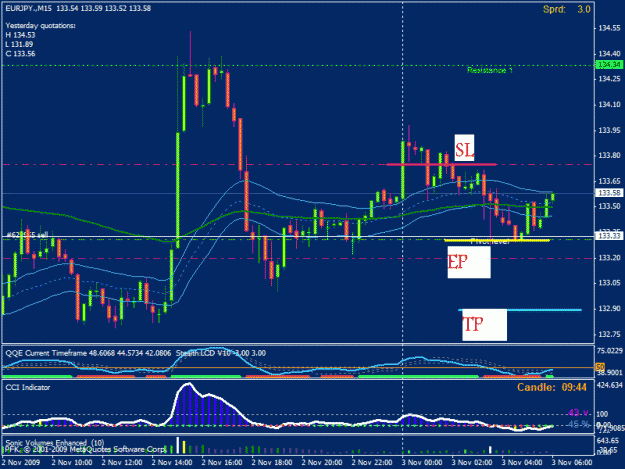Click the 424.634 CCI scale value

[x=609, y=385]
